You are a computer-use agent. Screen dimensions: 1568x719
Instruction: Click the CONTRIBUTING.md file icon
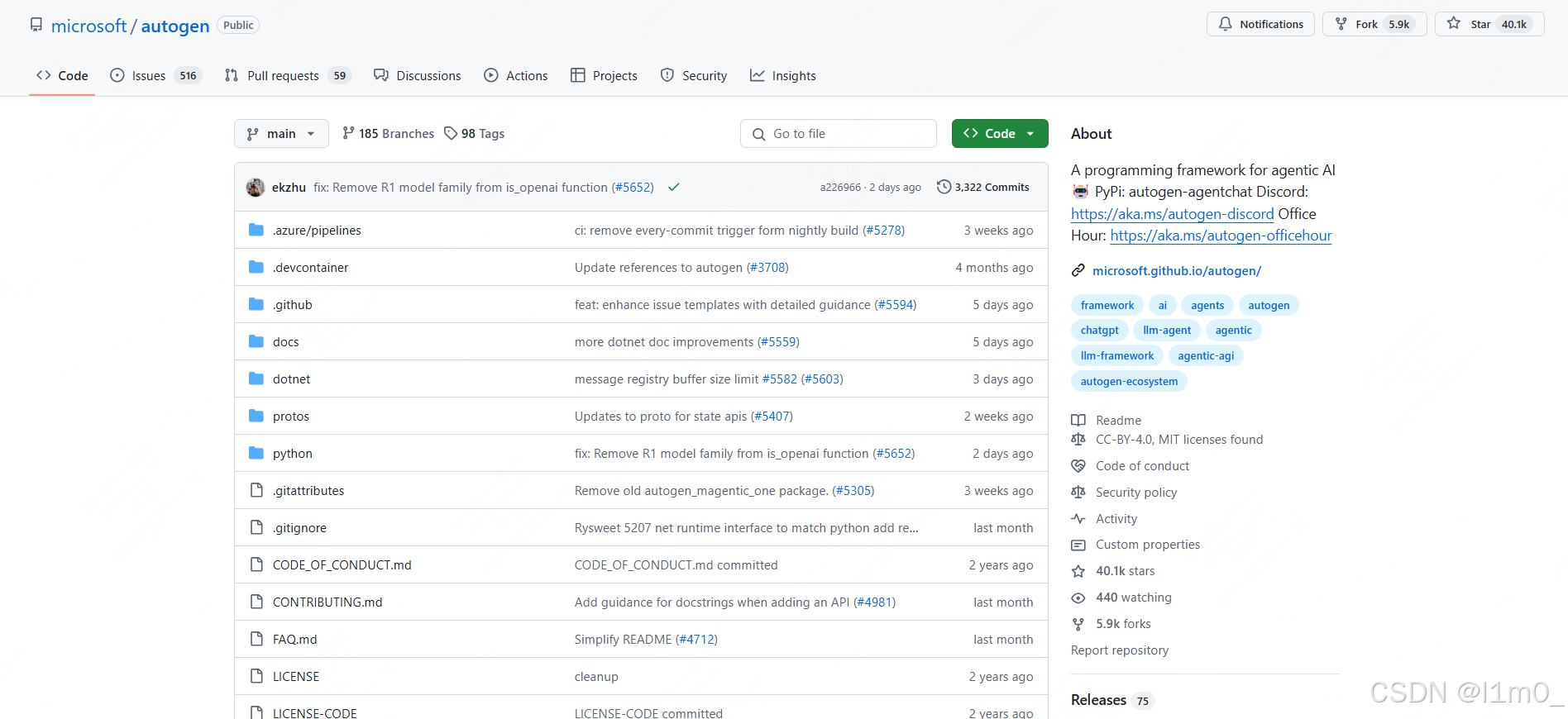pyautogui.click(x=256, y=602)
